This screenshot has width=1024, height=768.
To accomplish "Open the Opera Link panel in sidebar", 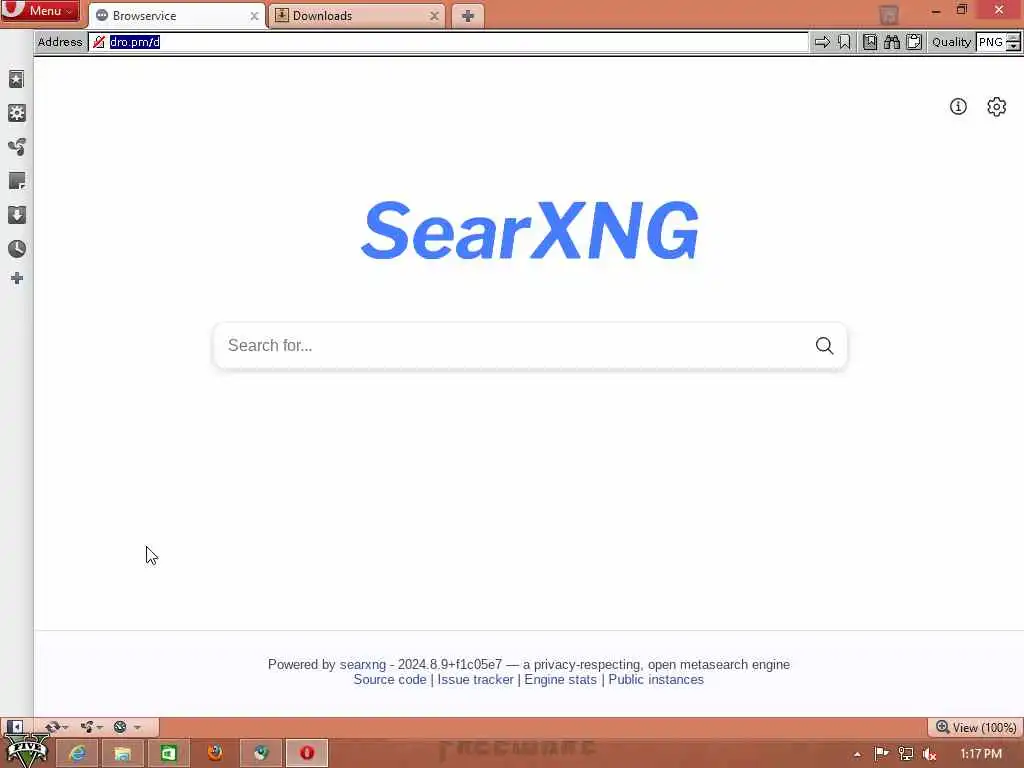I will pyautogui.click(x=17, y=147).
